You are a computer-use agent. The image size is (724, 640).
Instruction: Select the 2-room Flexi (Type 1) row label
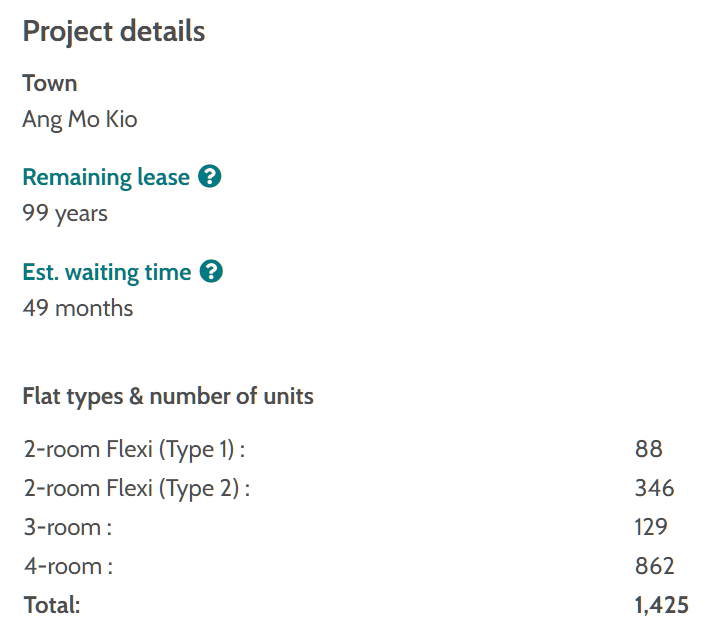[x=135, y=450]
